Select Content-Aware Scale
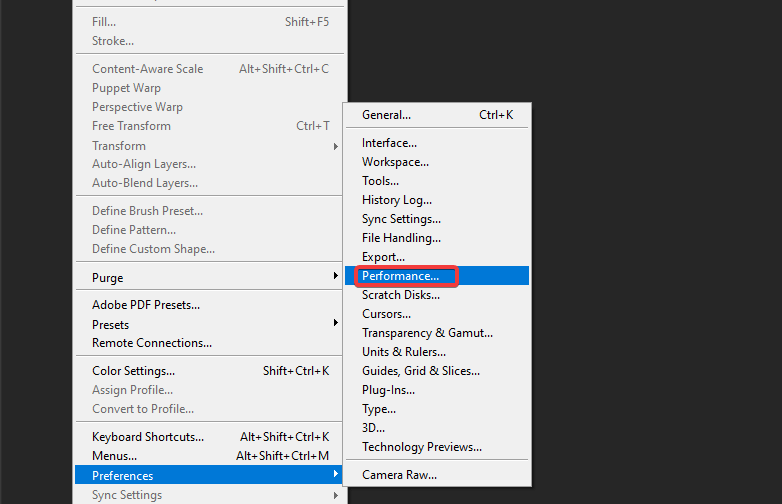Screen dimensions: 782x504 click(x=209, y=69)
